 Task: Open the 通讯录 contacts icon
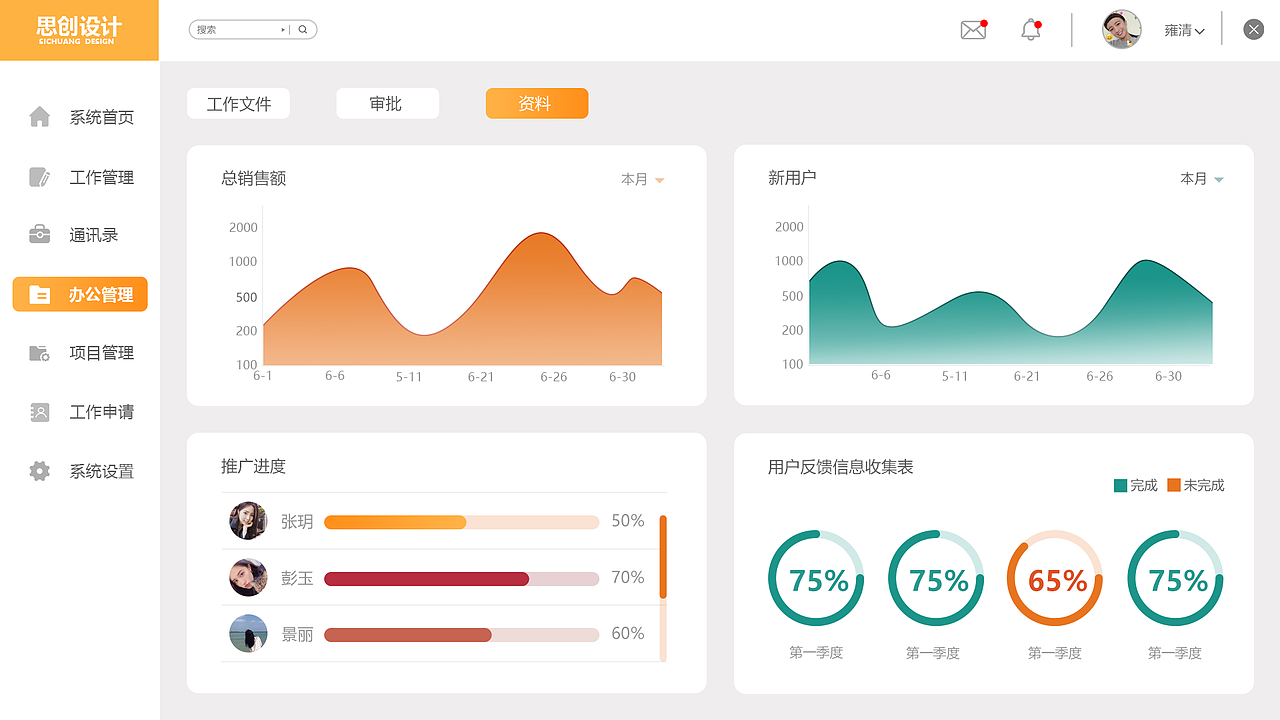click(x=38, y=234)
